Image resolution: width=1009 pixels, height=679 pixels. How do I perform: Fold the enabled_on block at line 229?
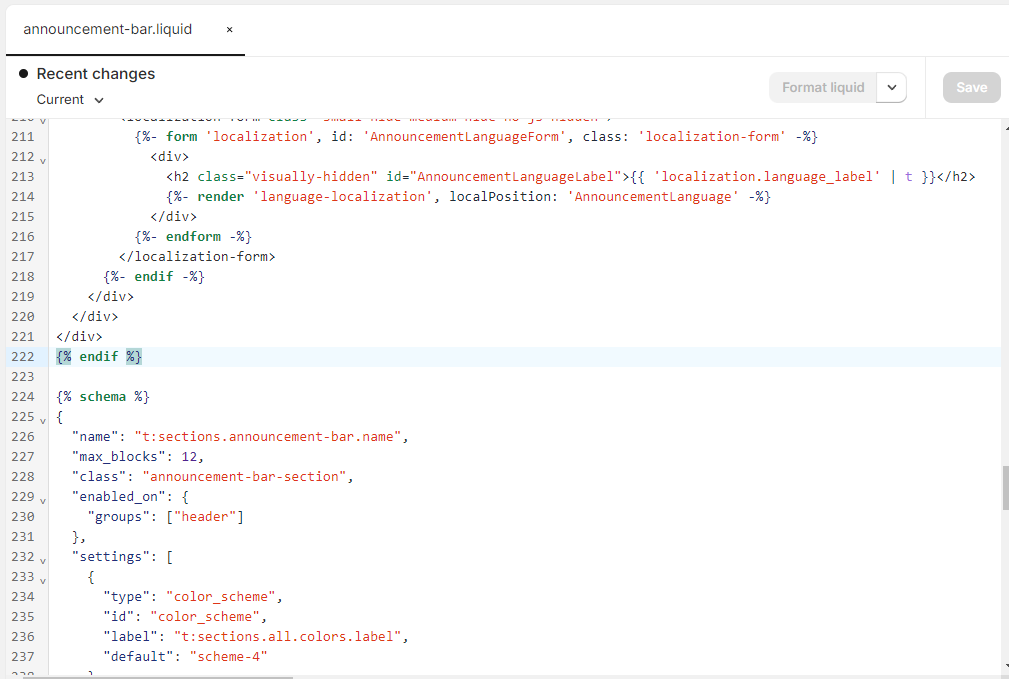tap(43, 498)
